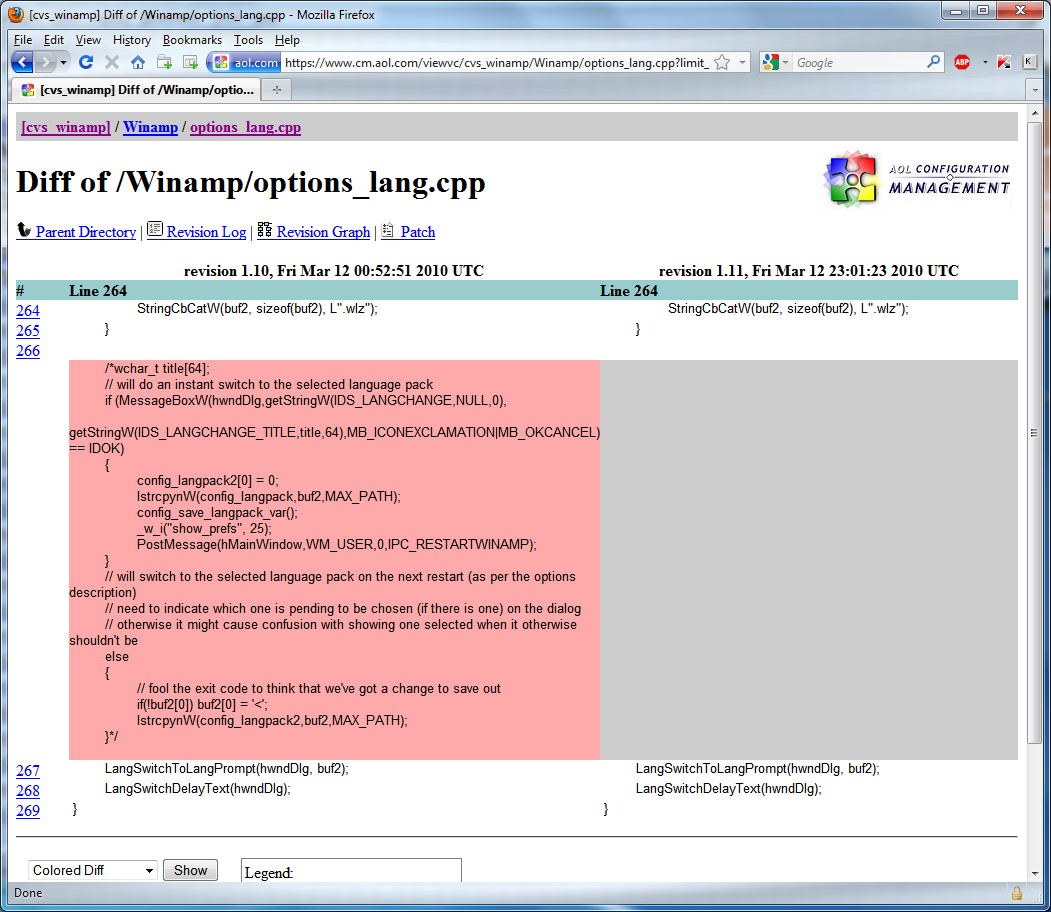Open the address bar history dropdown

click(x=742, y=62)
